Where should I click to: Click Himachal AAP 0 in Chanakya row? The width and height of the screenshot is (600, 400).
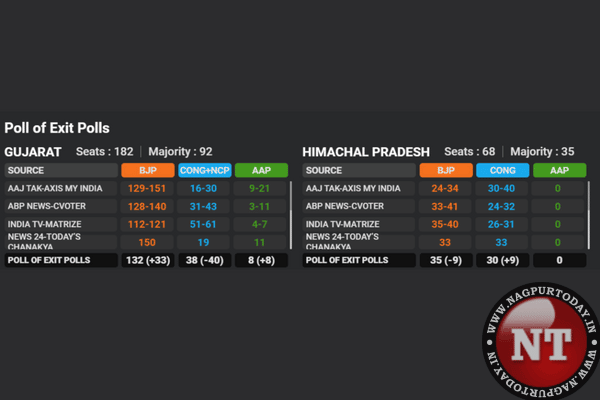pos(558,242)
